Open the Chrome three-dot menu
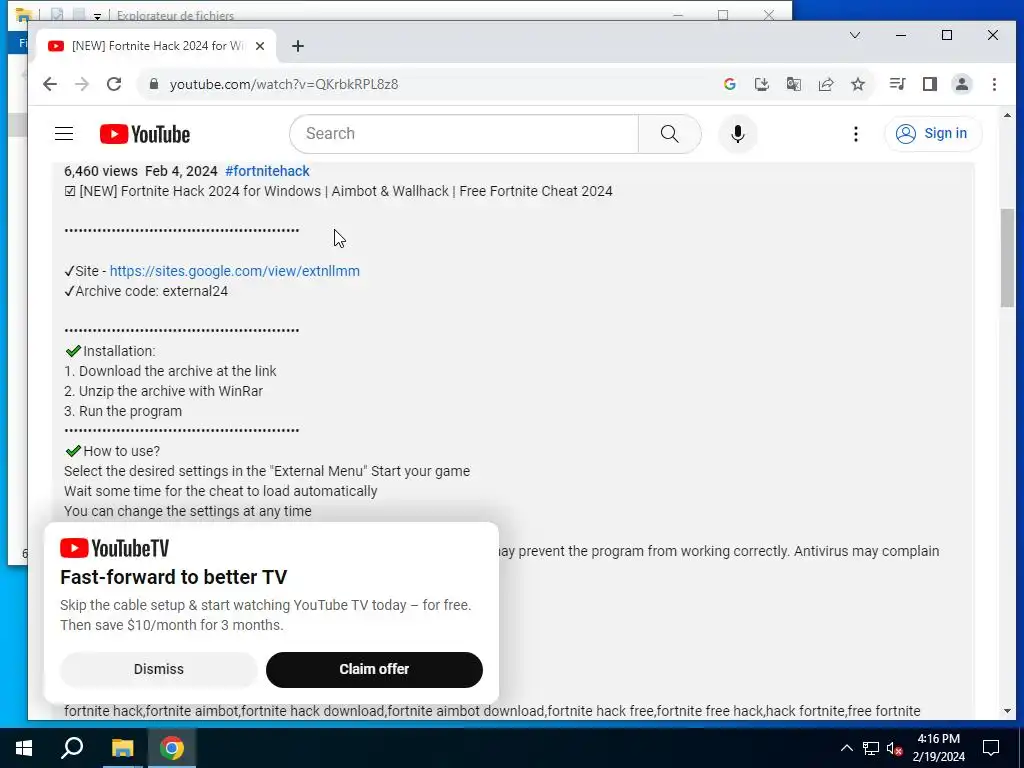The height and width of the screenshot is (768, 1024). (994, 84)
